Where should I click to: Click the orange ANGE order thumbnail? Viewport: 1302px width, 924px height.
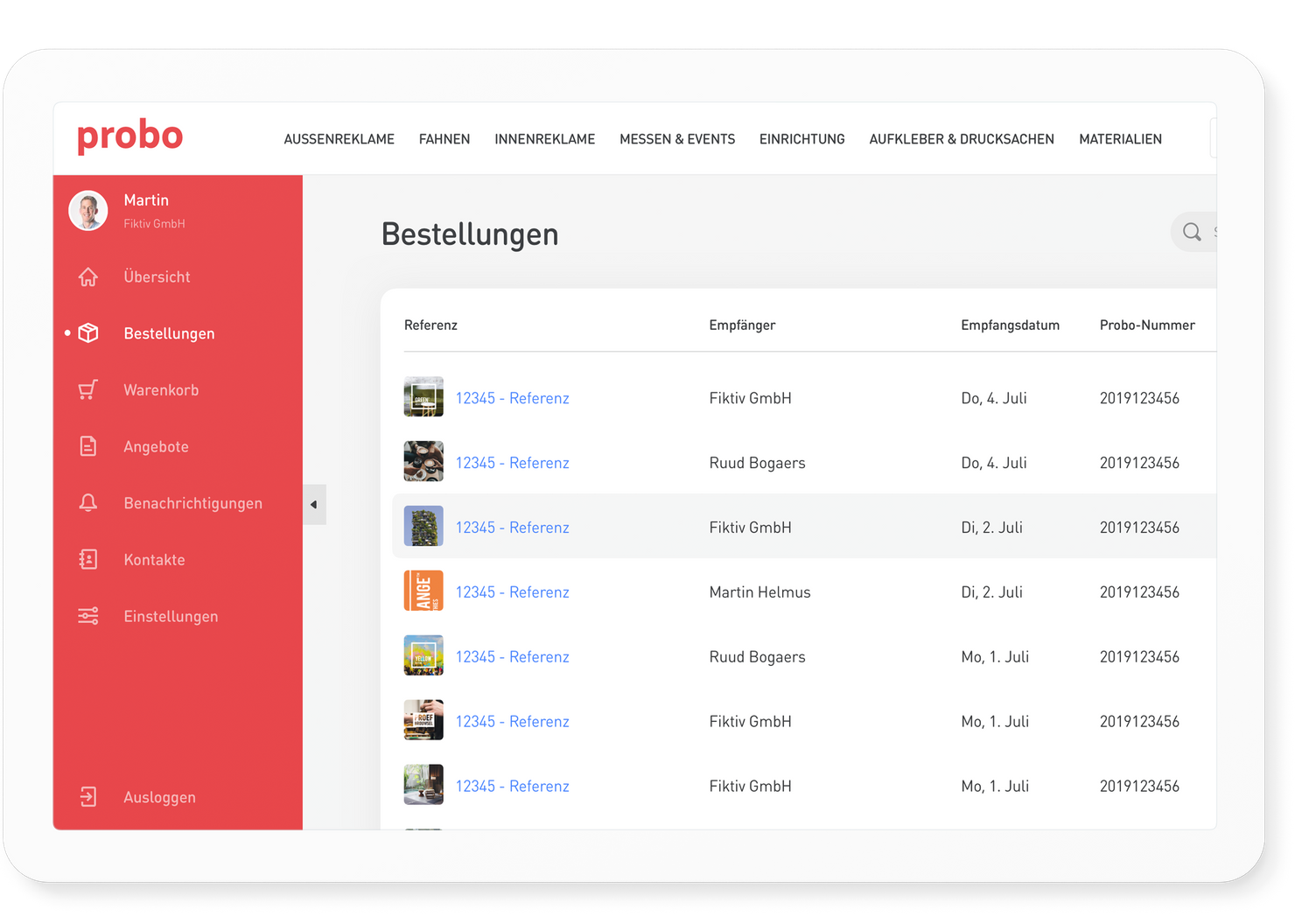pyautogui.click(x=423, y=591)
